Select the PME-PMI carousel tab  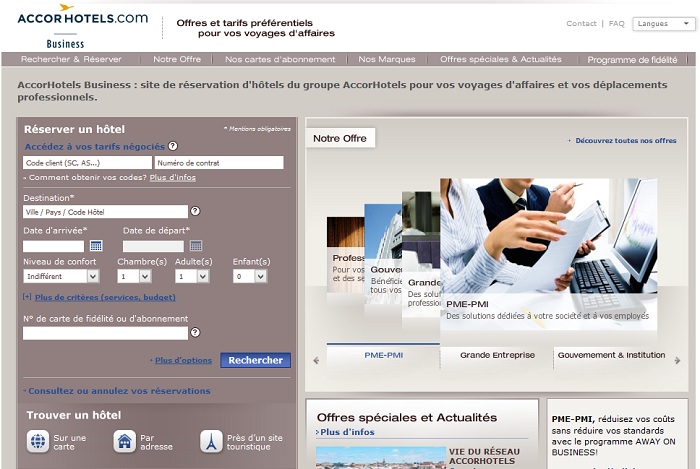click(383, 356)
